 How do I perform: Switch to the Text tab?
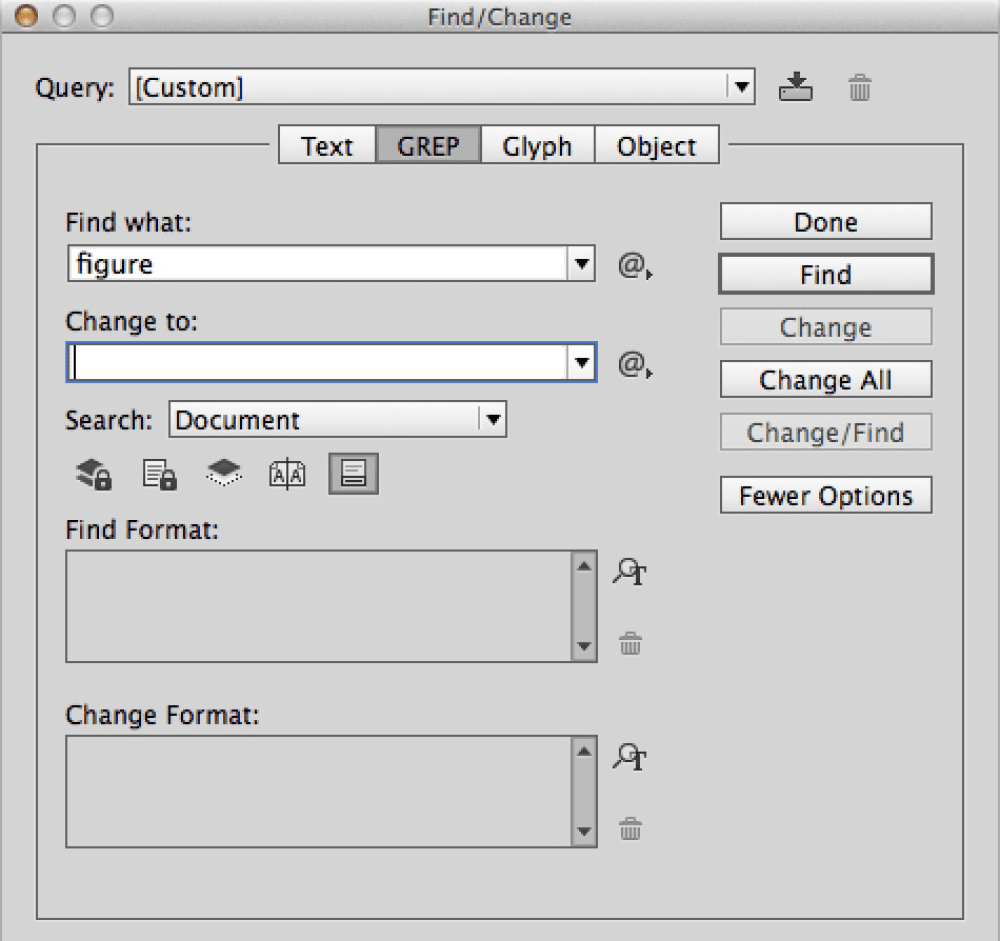coord(326,146)
